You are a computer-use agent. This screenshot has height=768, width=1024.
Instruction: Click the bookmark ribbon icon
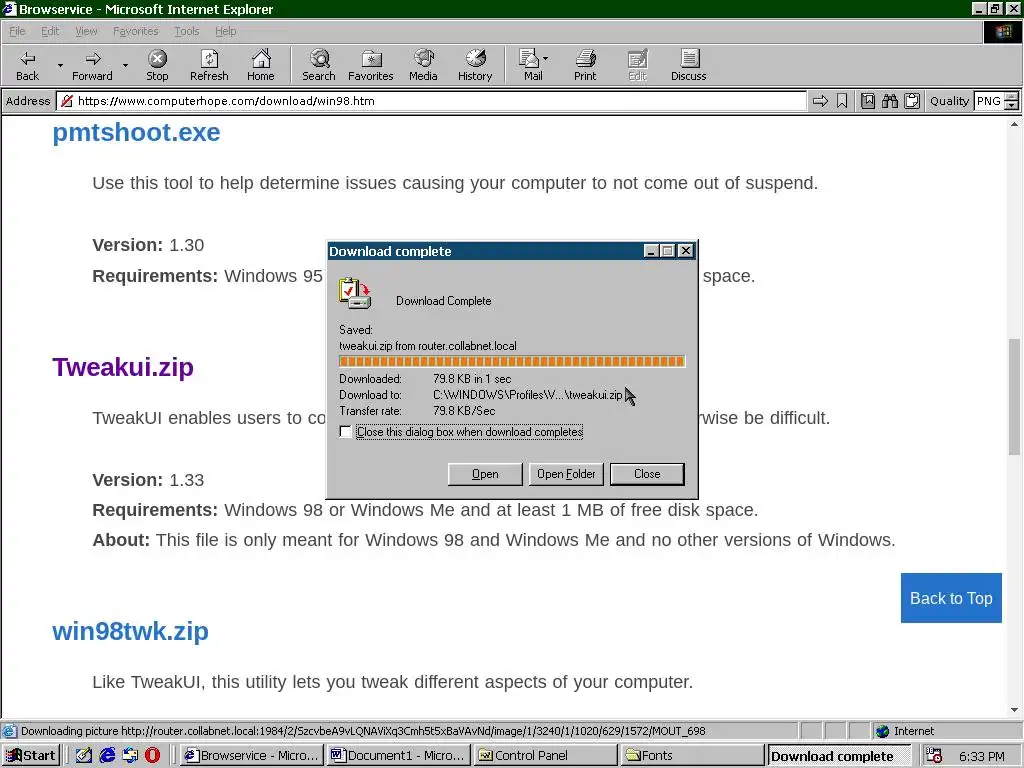point(842,101)
